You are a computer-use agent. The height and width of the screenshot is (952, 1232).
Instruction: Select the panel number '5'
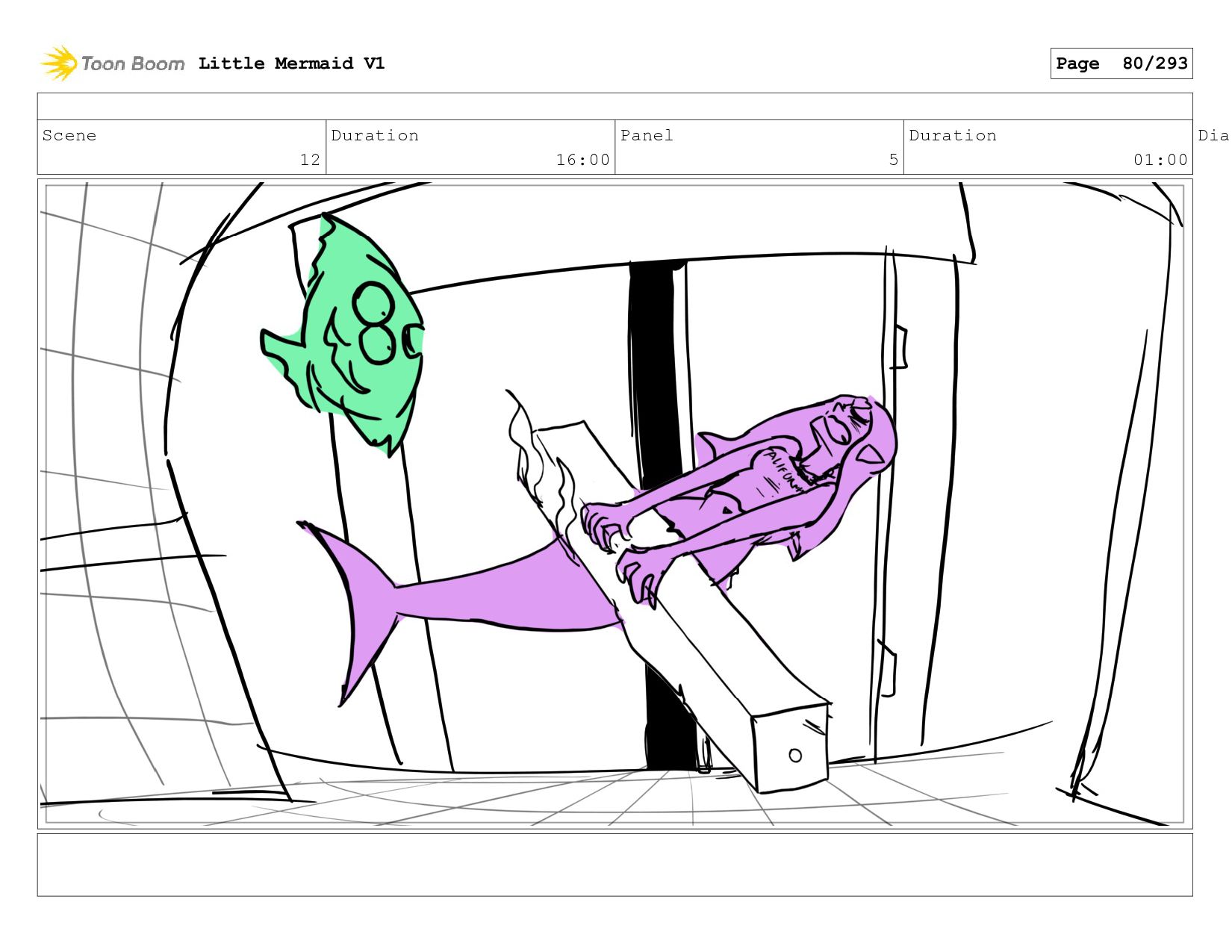(x=893, y=160)
